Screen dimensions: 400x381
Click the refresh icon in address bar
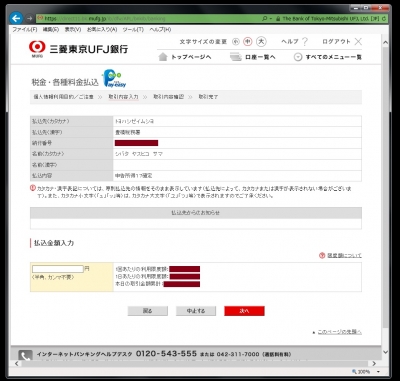(x=385, y=19)
